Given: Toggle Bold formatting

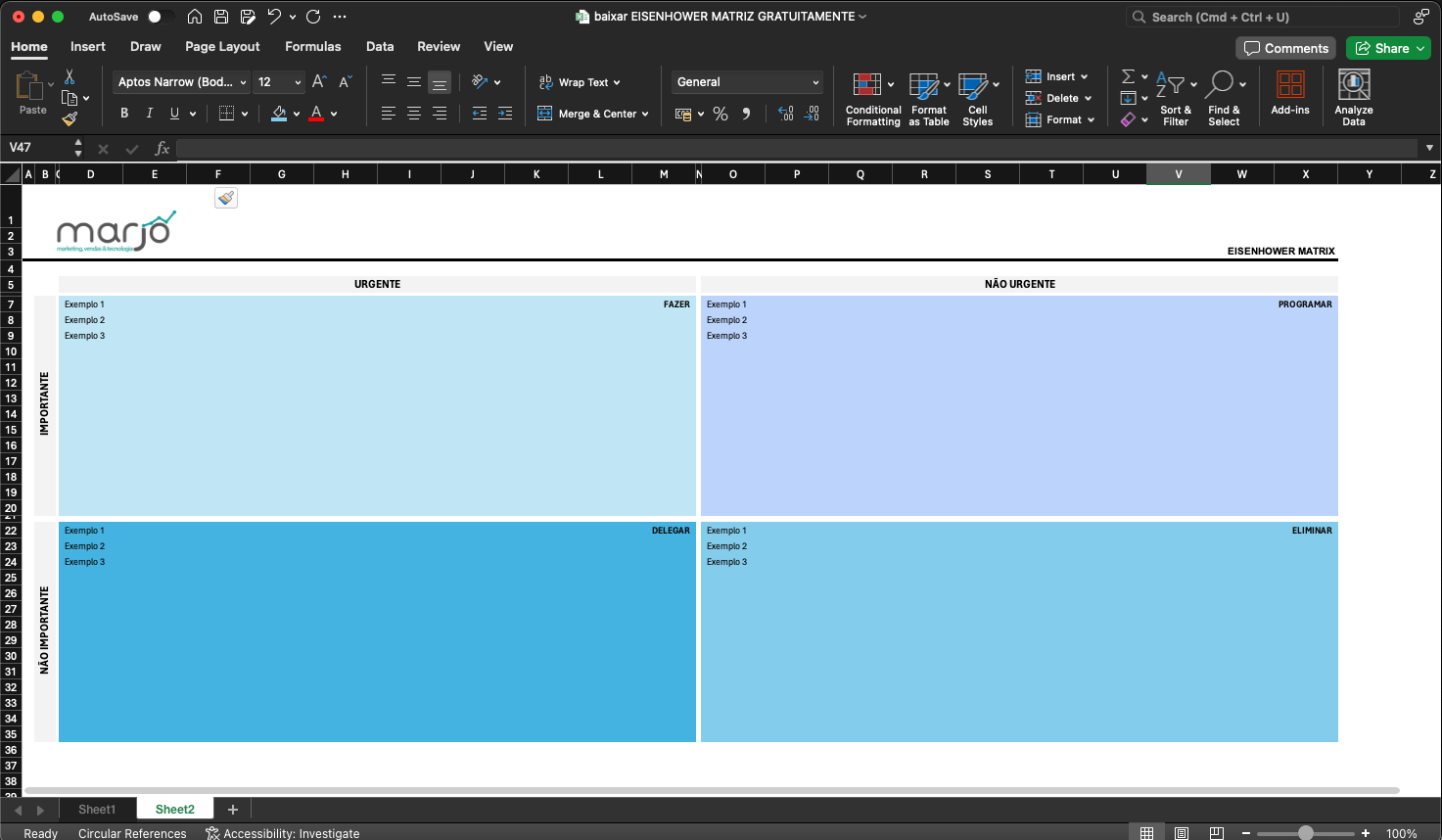Looking at the screenshot, I should point(124,114).
